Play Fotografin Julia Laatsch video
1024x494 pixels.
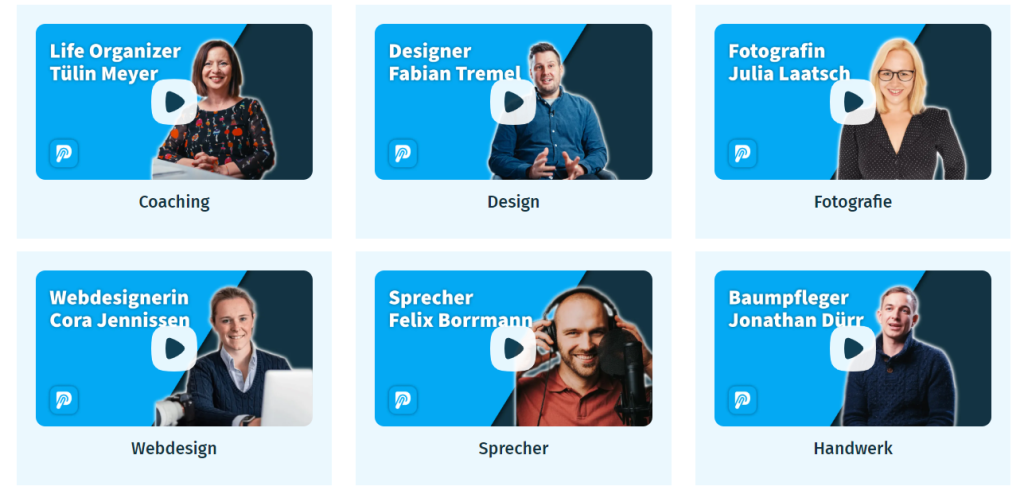click(x=853, y=102)
